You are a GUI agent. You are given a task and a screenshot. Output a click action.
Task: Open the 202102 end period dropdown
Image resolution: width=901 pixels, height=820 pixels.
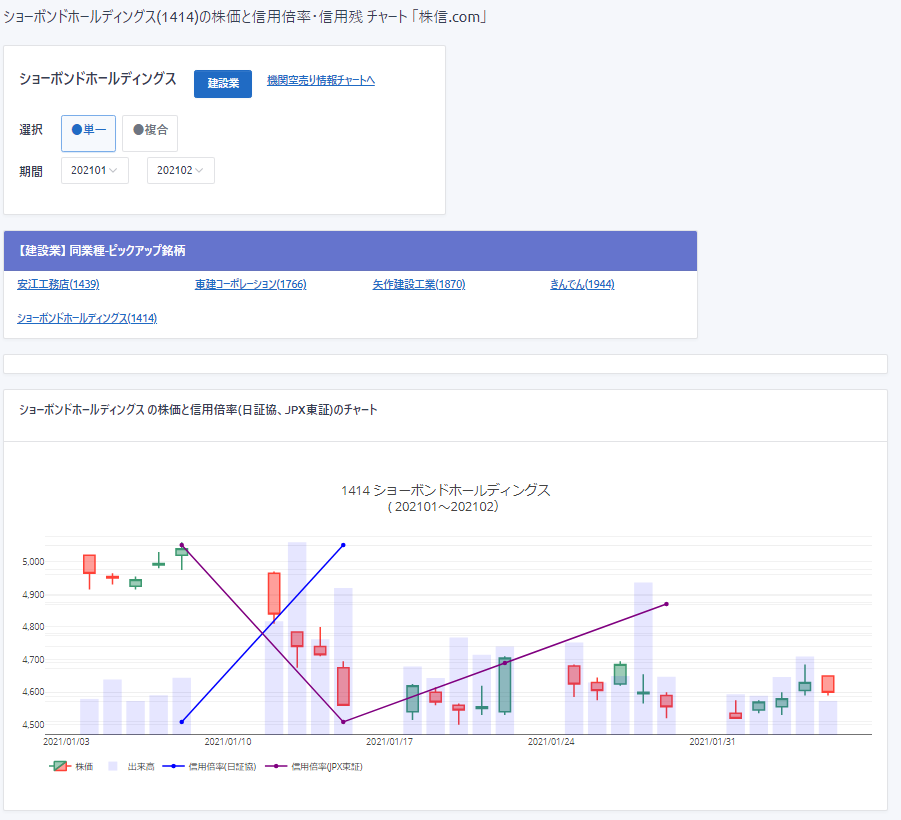tap(180, 171)
